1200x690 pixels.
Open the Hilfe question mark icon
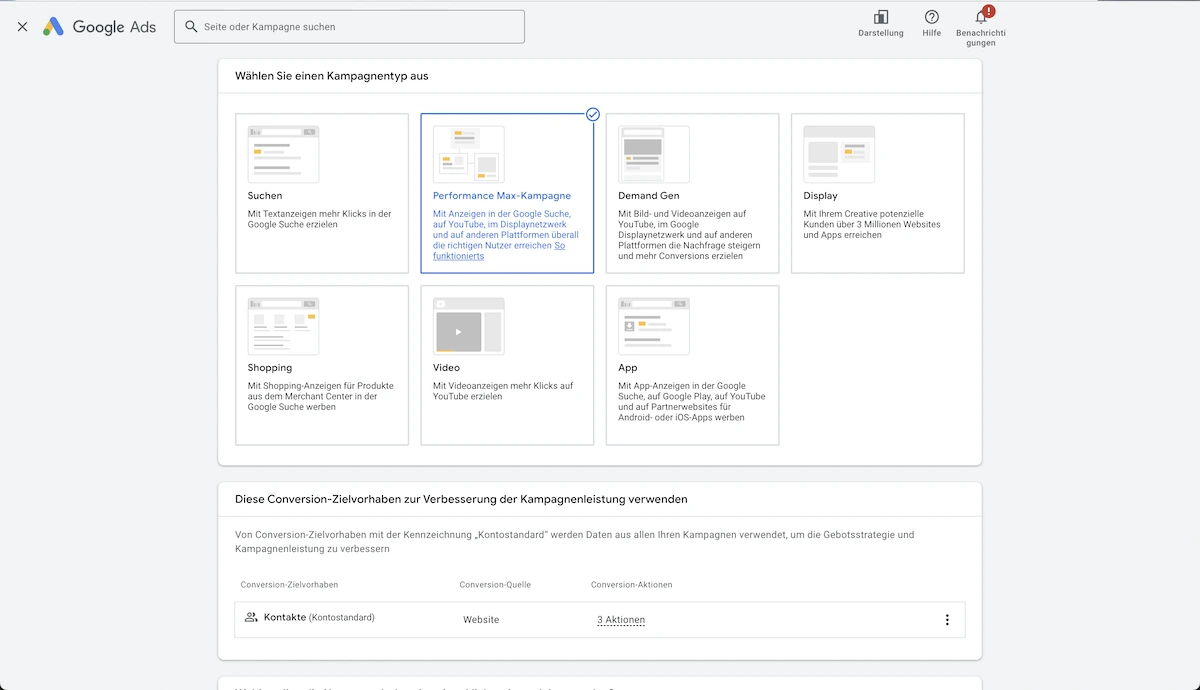(932, 17)
